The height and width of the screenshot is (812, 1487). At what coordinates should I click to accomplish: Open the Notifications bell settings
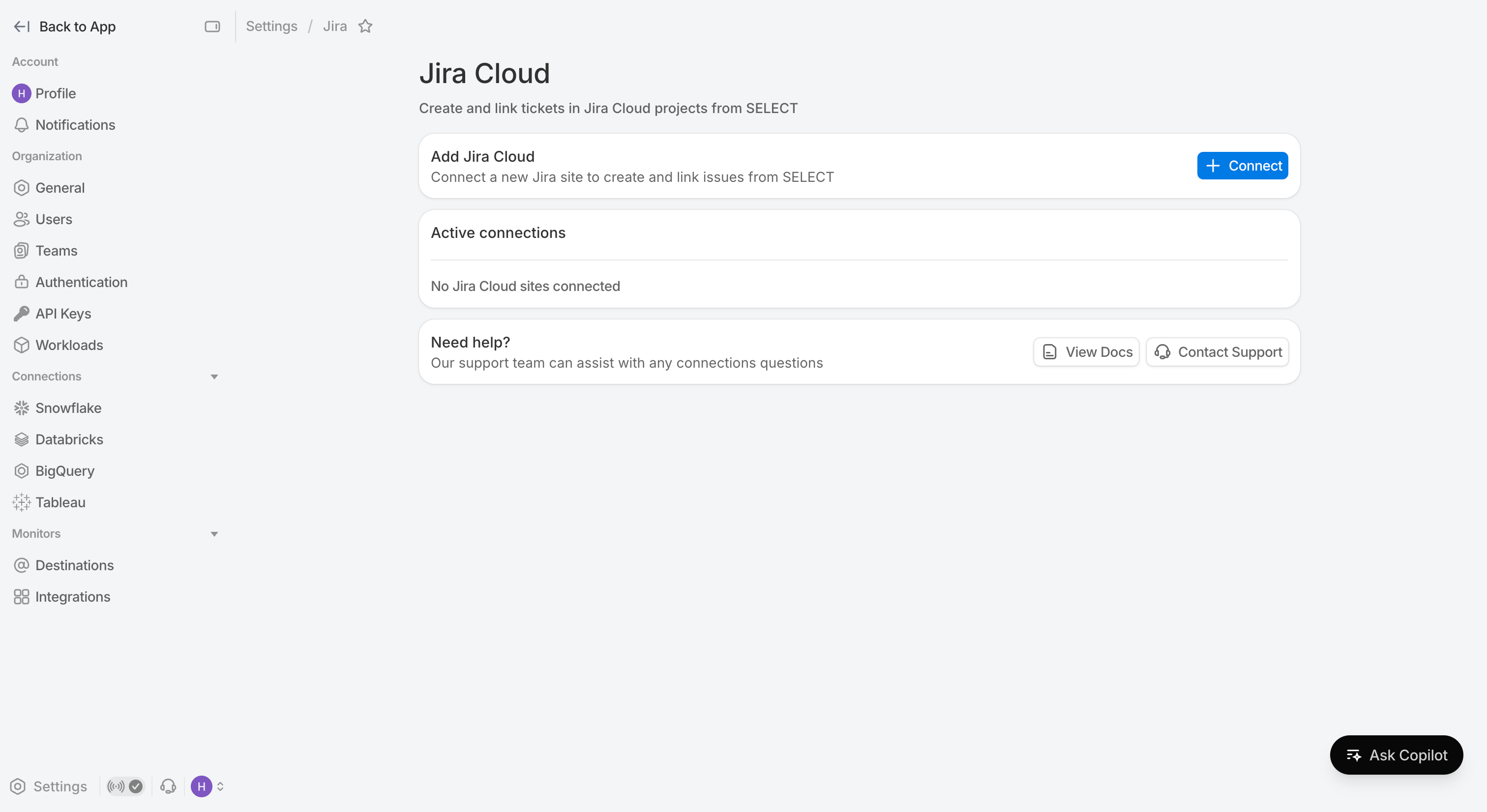(x=75, y=125)
